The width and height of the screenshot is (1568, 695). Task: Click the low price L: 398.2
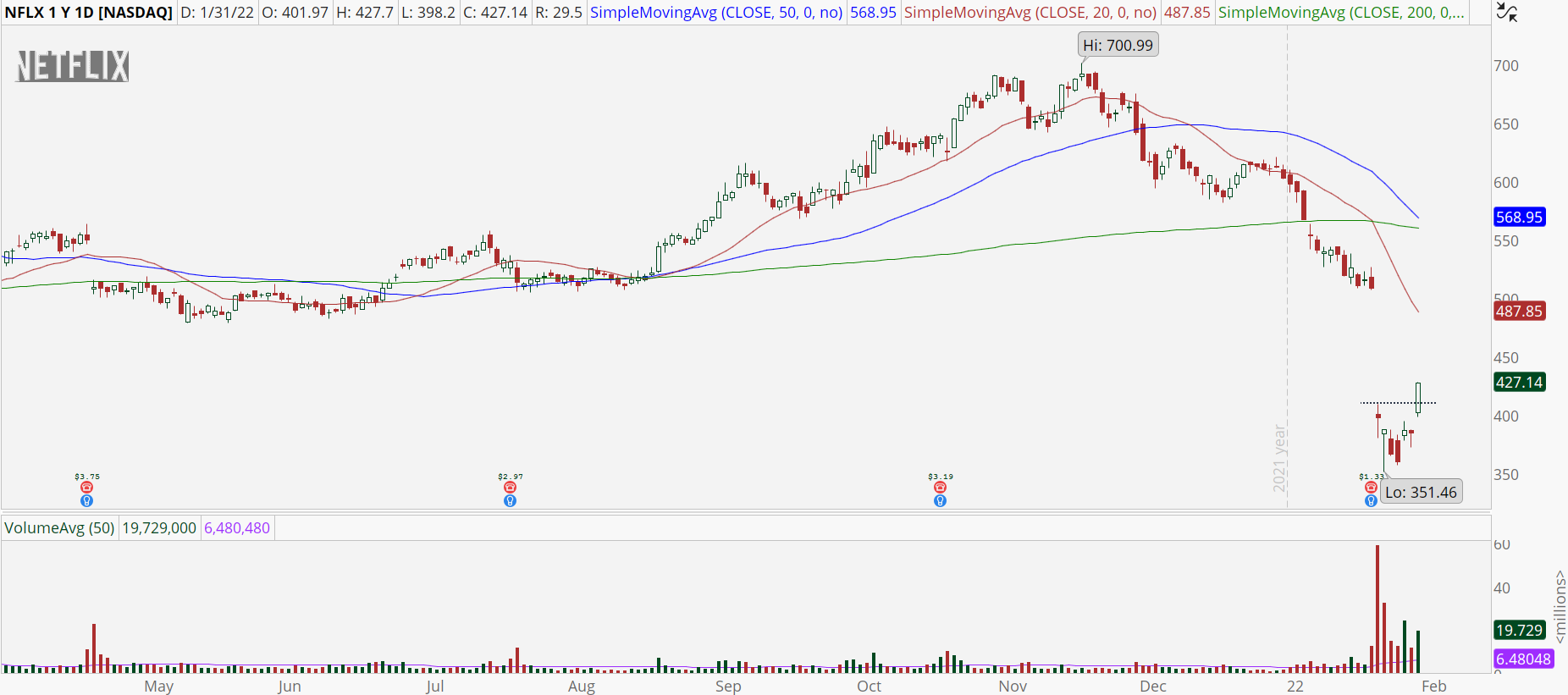click(428, 13)
